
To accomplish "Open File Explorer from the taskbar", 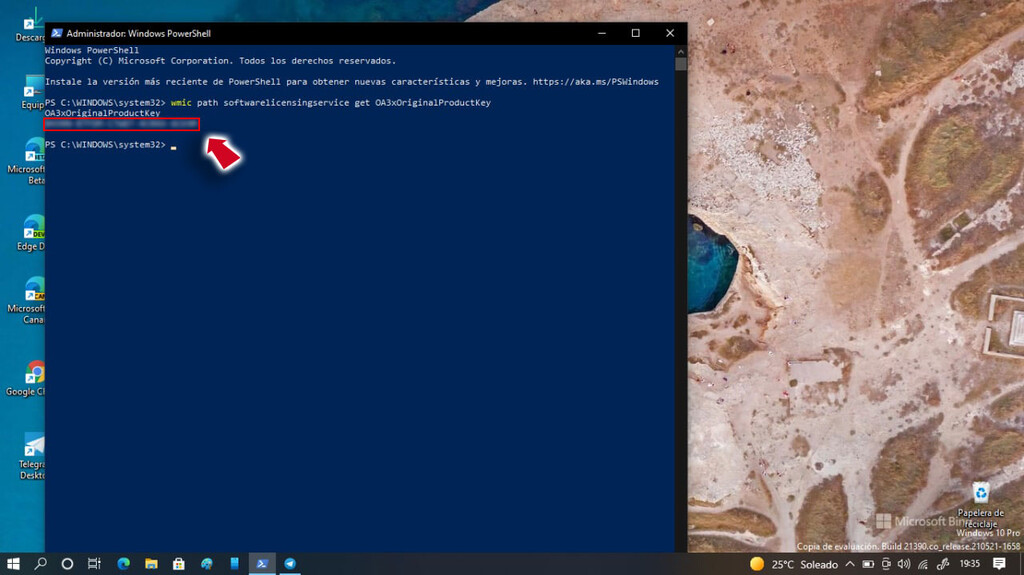I will pyautogui.click(x=151, y=563).
